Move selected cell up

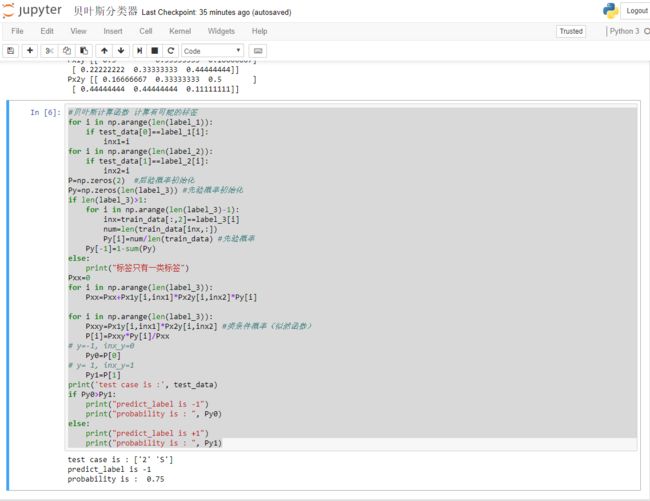(x=104, y=51)
